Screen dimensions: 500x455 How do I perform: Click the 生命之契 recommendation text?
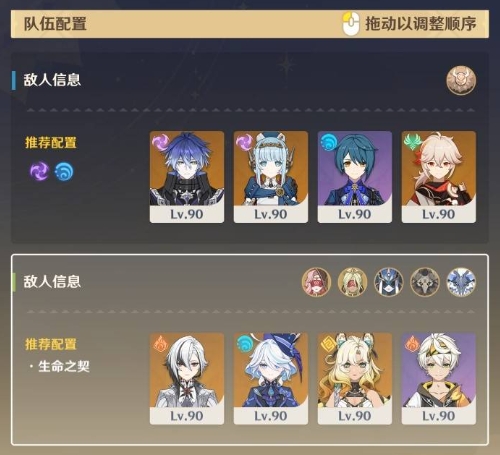64,366
